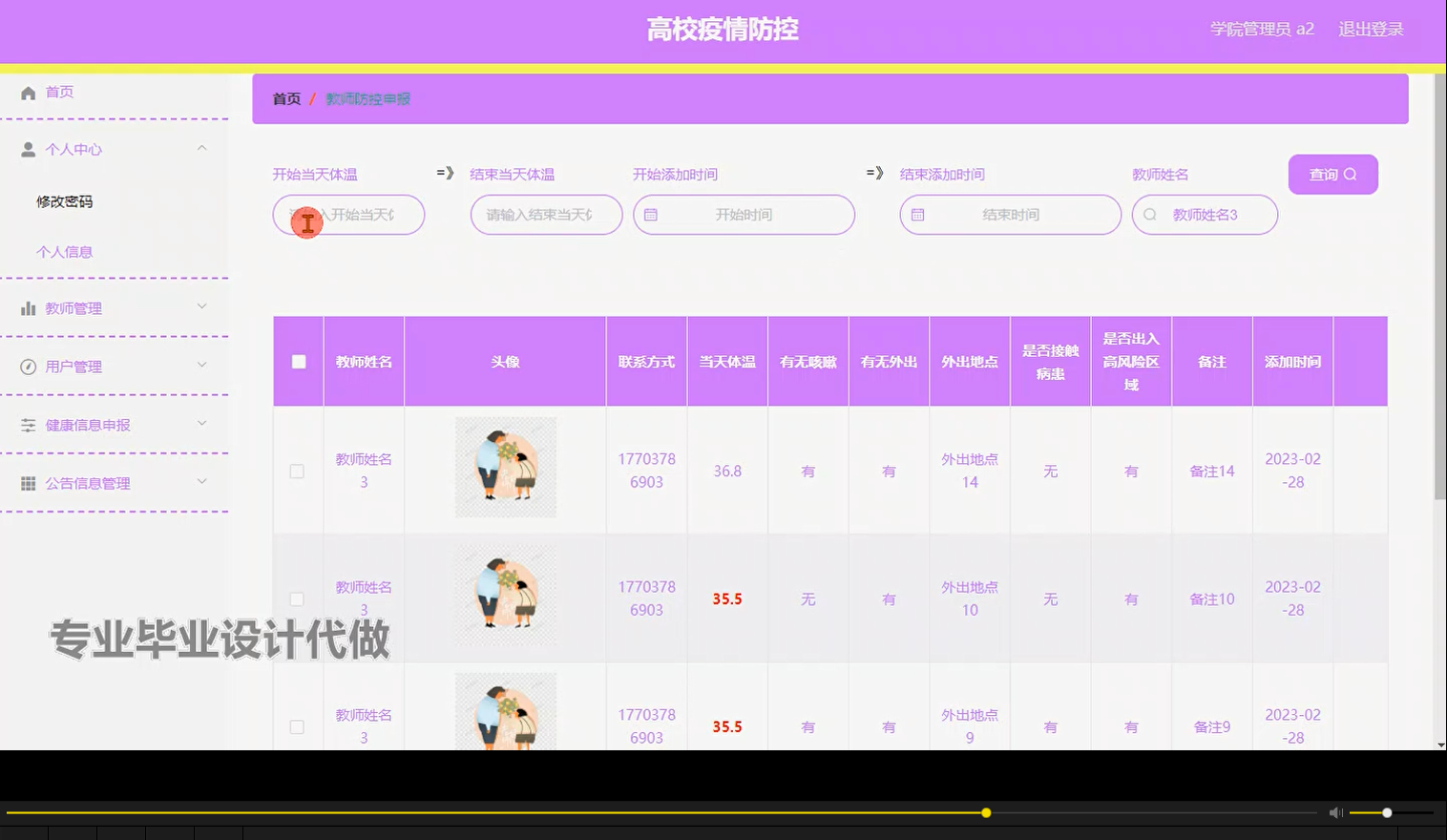Screen dimensions: 1447x840
Task: Open the avatar image in 备注14 row
Action: click(x=505, y=468)
